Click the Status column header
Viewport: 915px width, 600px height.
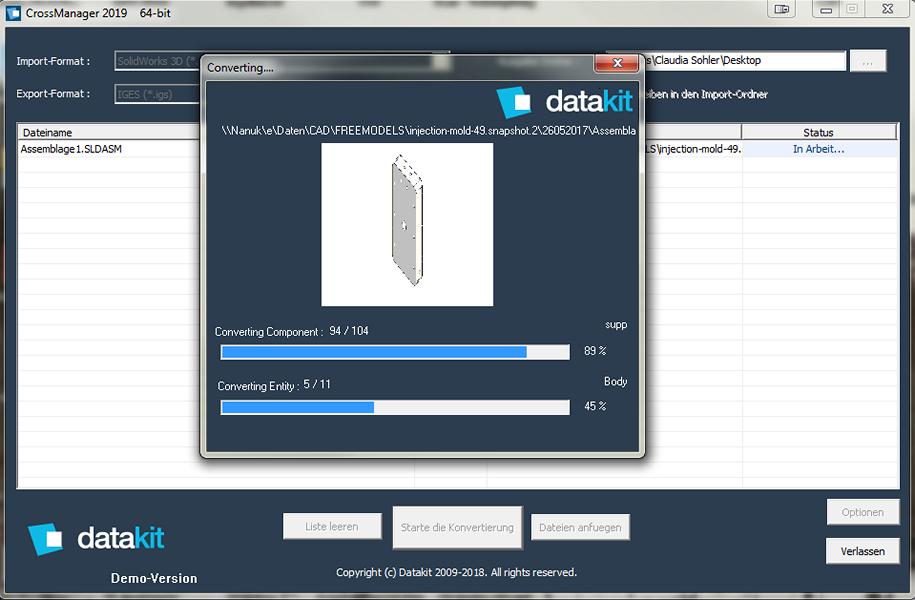818,132
